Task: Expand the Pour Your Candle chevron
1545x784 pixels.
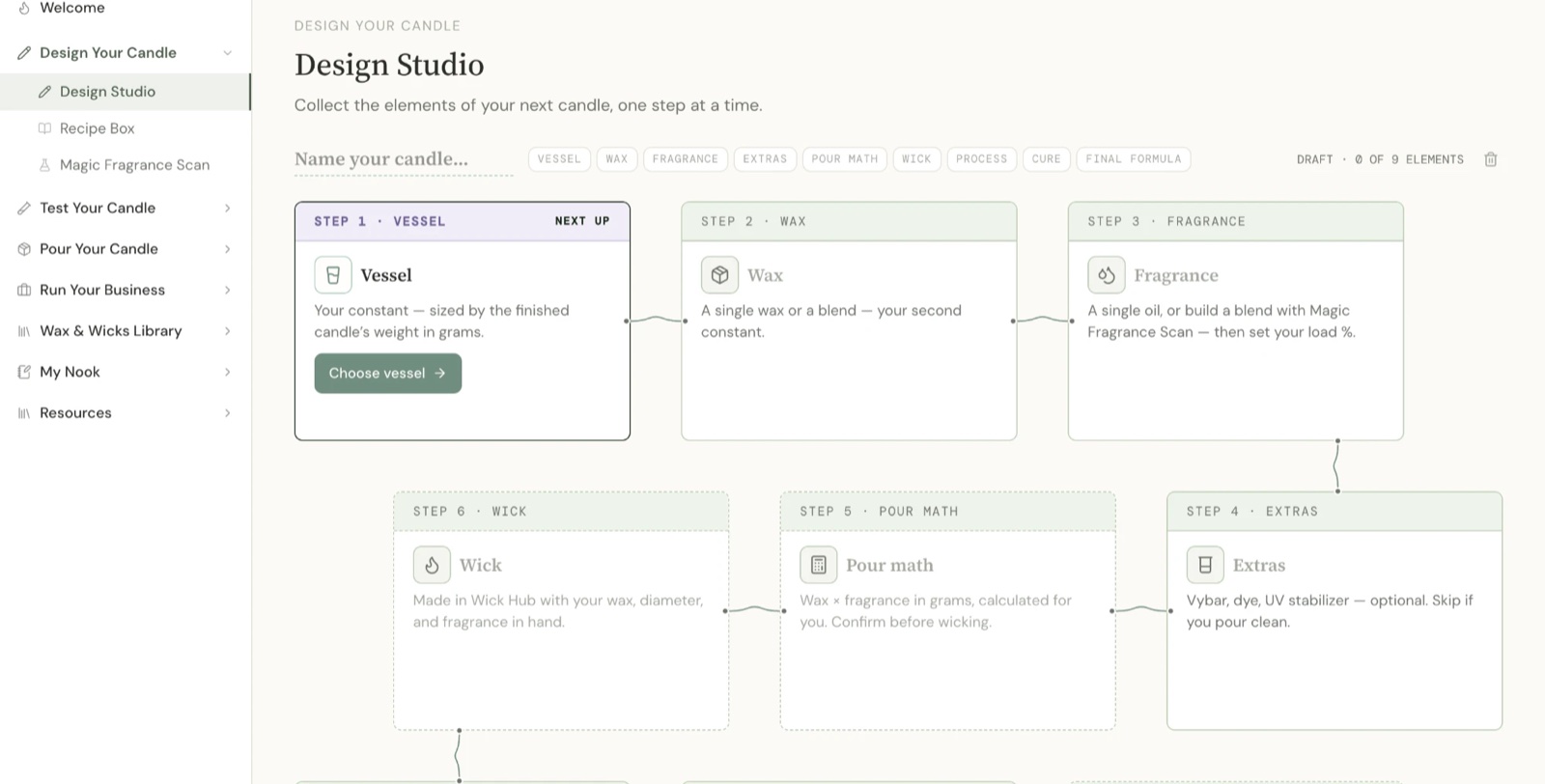Action: point(228,249)
